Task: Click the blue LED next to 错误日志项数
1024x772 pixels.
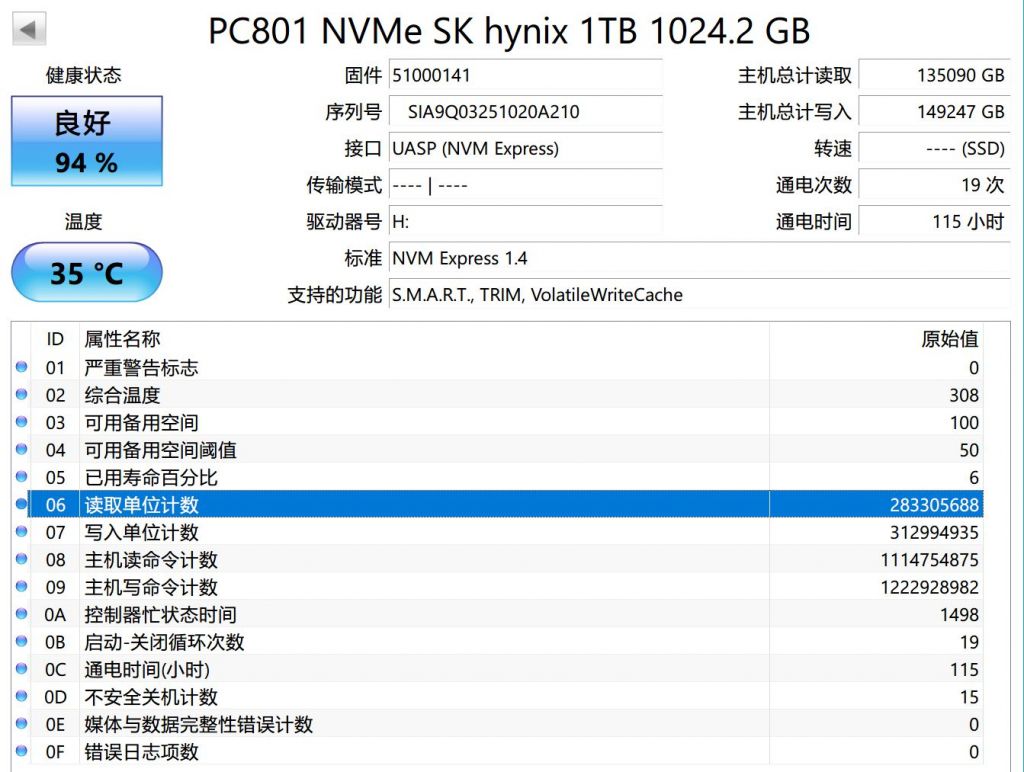Action: tap(21, 751)
